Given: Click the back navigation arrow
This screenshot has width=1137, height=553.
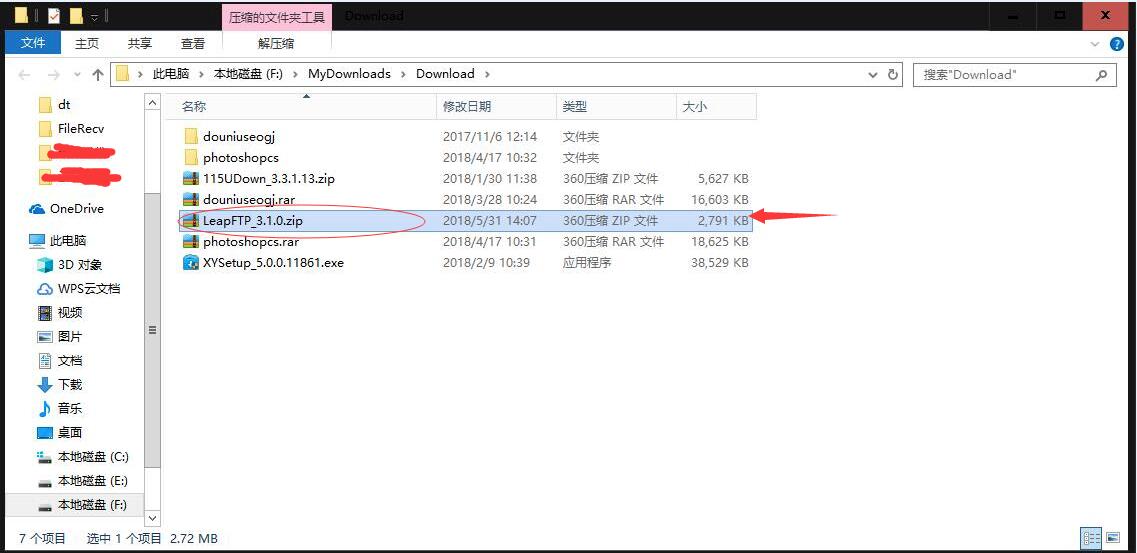Looking at the screenshot, I should 24,75.
